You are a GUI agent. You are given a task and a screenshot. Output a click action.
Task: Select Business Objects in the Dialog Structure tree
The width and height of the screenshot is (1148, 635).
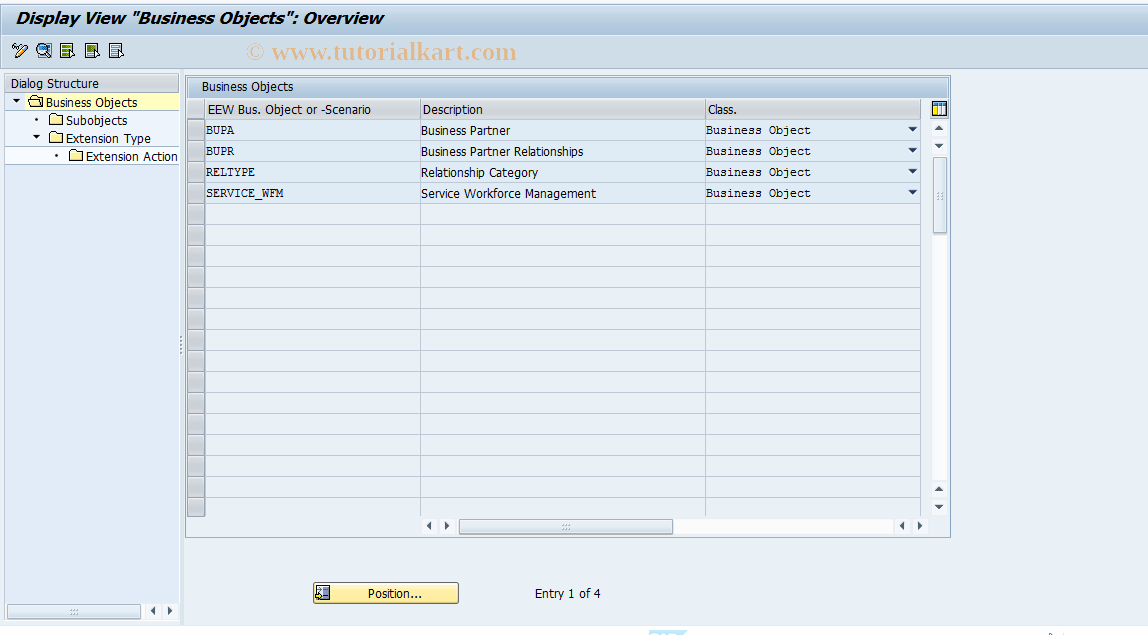92,103
